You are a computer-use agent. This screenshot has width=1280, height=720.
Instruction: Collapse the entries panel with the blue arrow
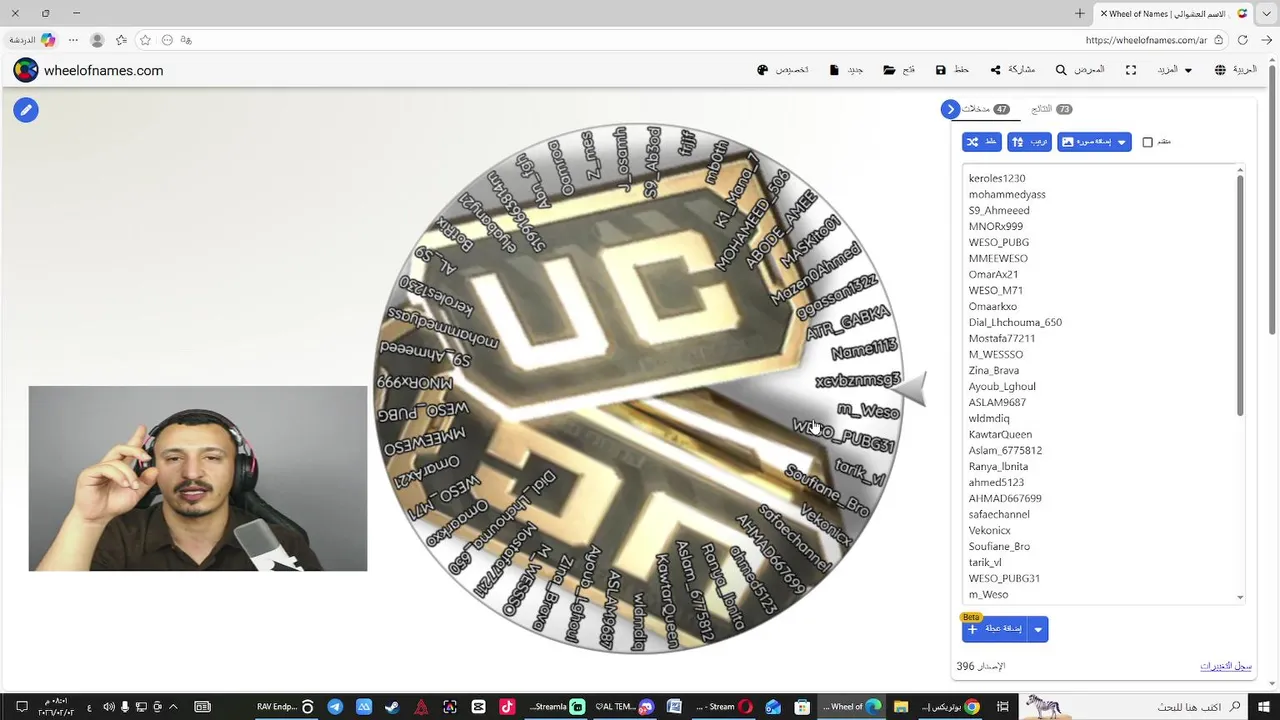(950, 109)
